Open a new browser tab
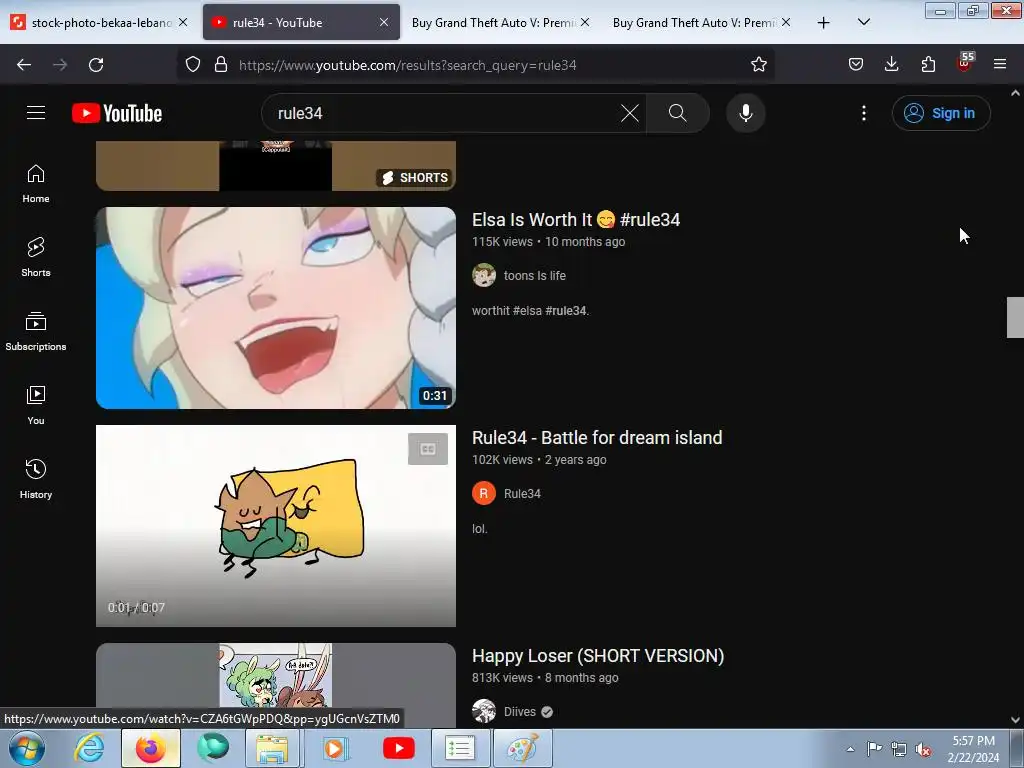Screen dimensions: 1024x768 [x=824, y=23]
